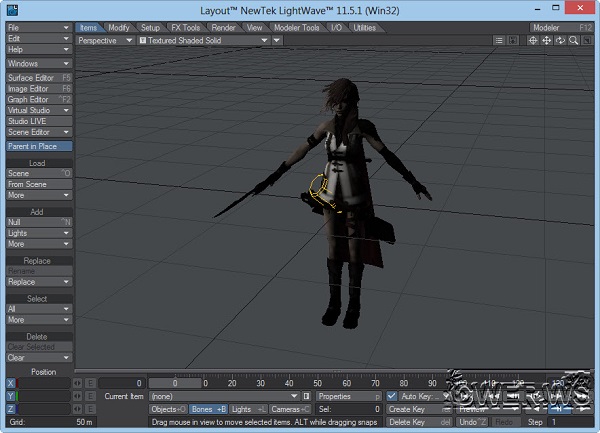Viewport: 600px width, 433px height.
Task: Click the X channel envelope E button
Action: pos(90,383)
